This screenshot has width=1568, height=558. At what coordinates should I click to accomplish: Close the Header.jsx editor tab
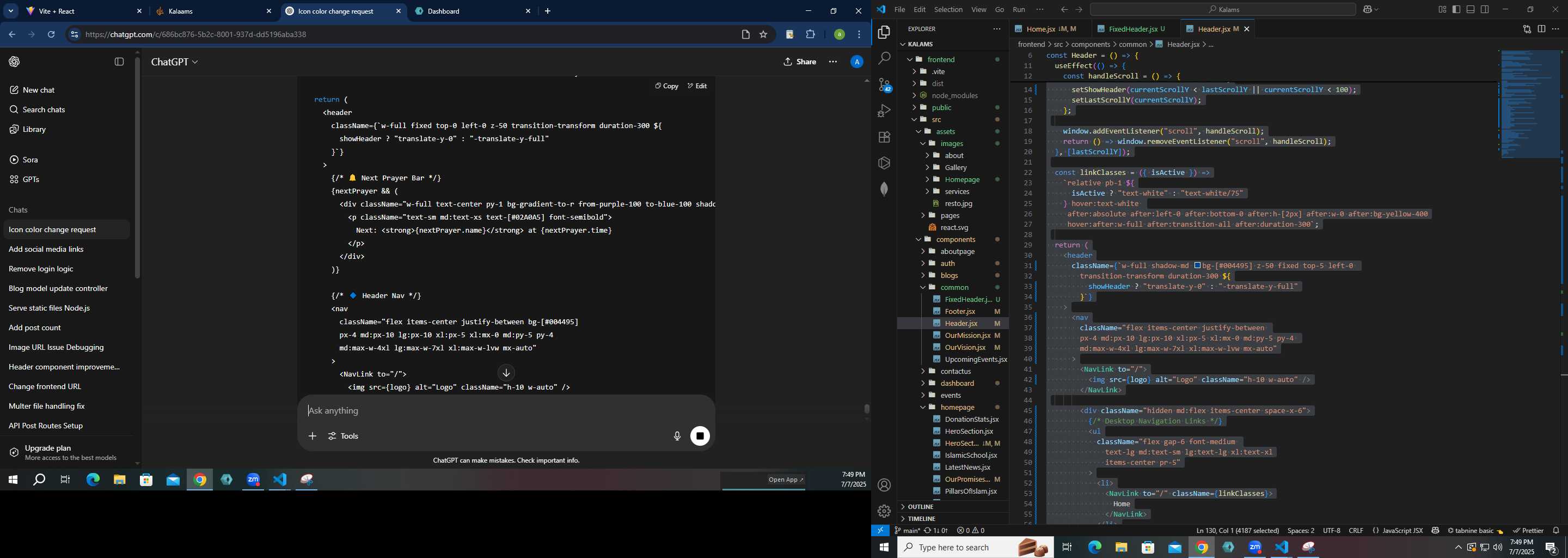click(1247, 29)
